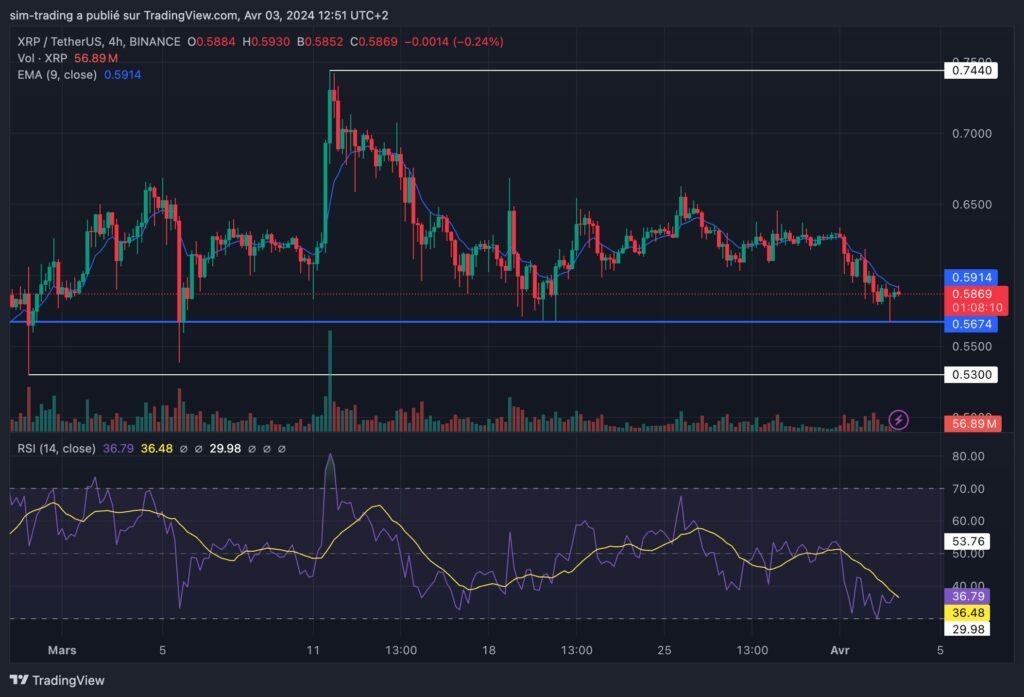The height and width of the screenshot is (697, 1024).
Task: Click the 53.76 RSI axis label
Action: coord(968,541)
